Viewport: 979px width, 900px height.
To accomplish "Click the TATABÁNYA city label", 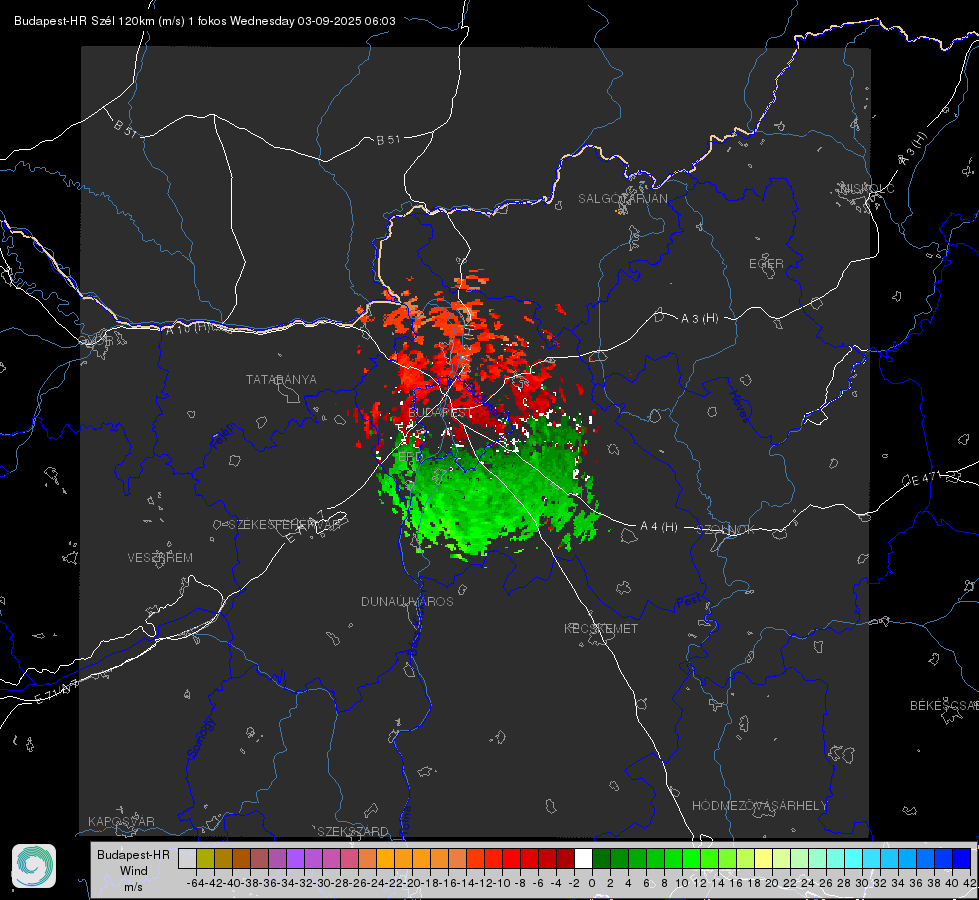I will click(x=281, y=380).
